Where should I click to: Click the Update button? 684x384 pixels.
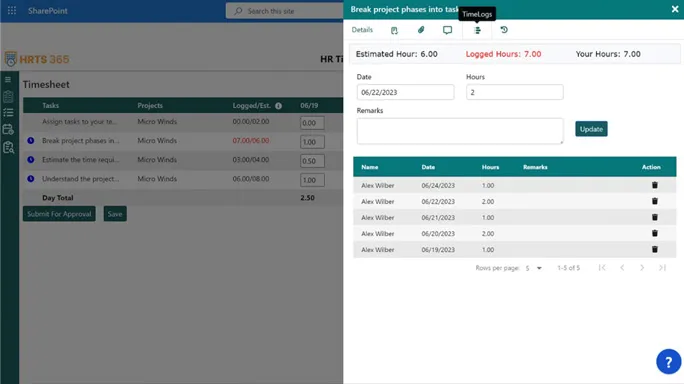(x=591, y=129)
